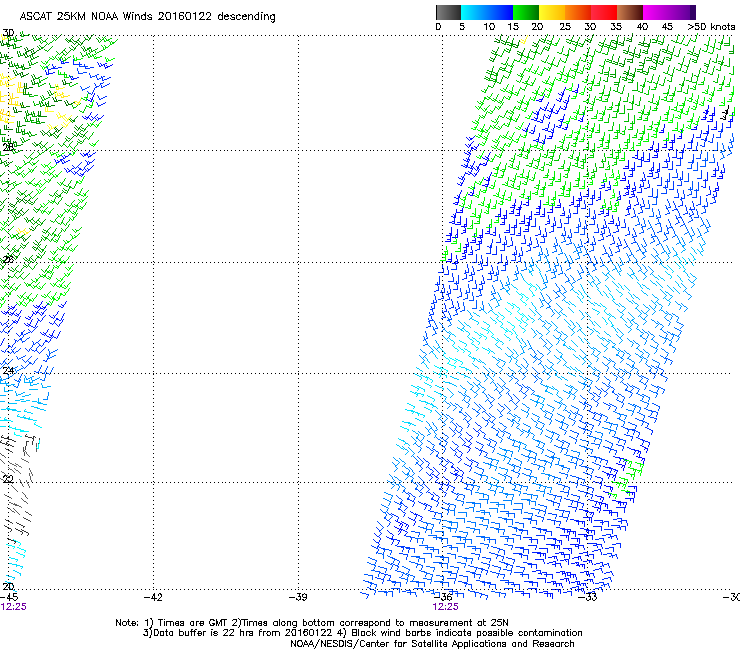
Task: Click the purple '12:25' time under -36
Action: click(x=446, y=607)
